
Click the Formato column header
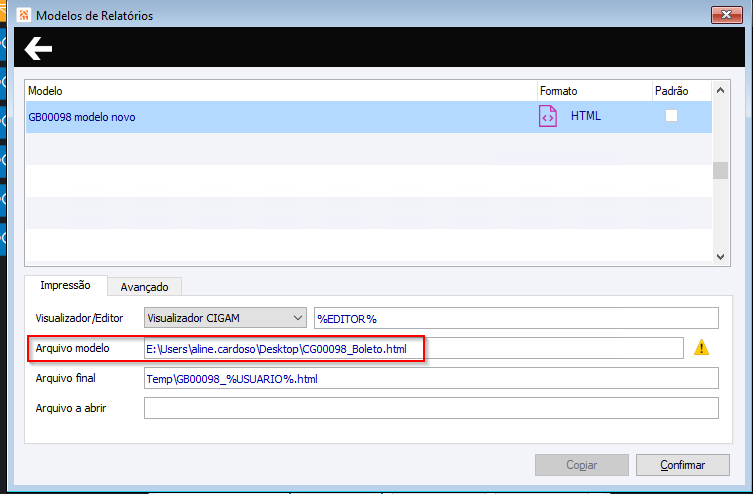[x=595, y=91]
